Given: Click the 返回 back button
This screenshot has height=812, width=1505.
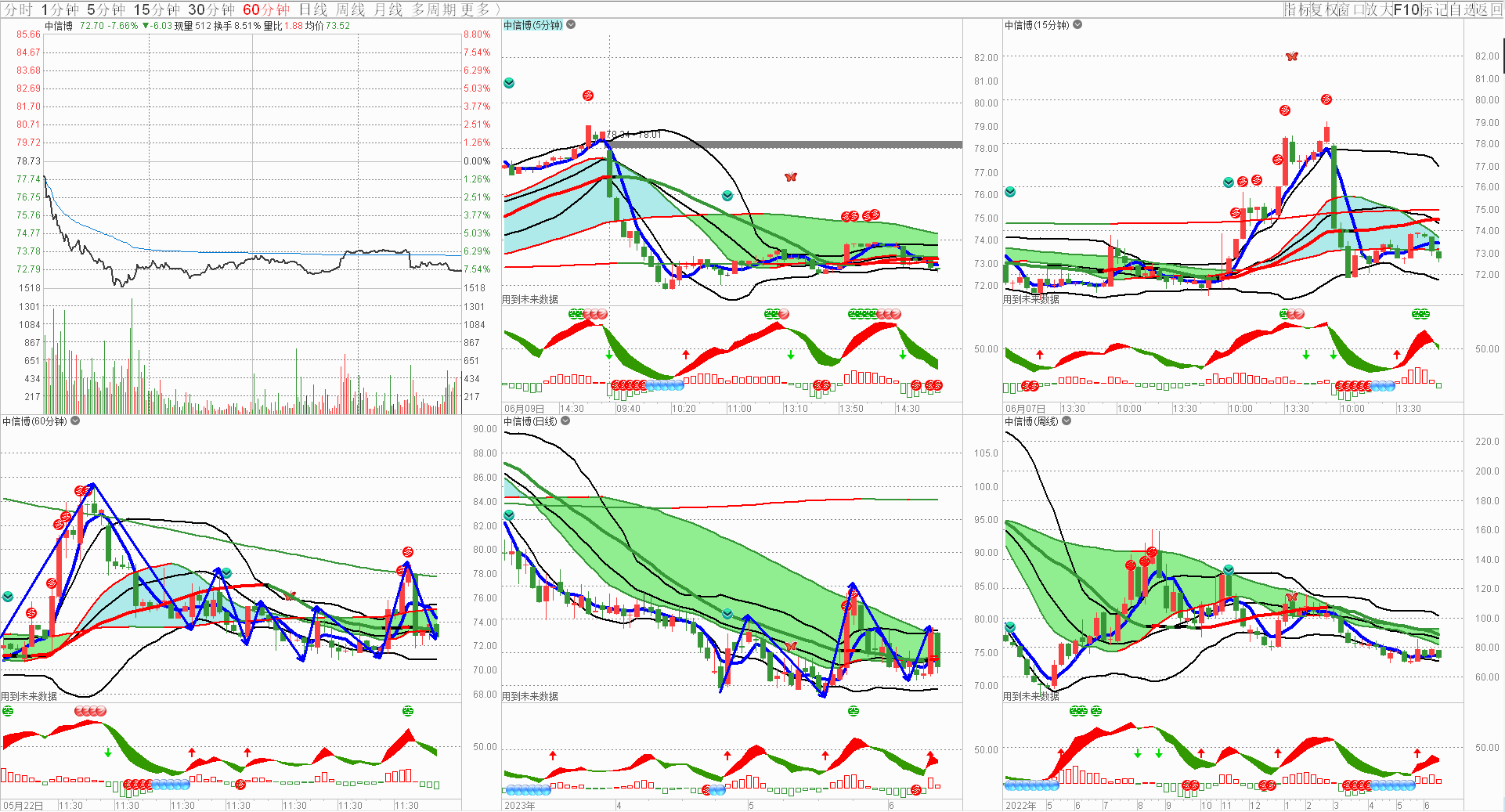Looking at the screenshot, I should click(x=1489, y=9).
